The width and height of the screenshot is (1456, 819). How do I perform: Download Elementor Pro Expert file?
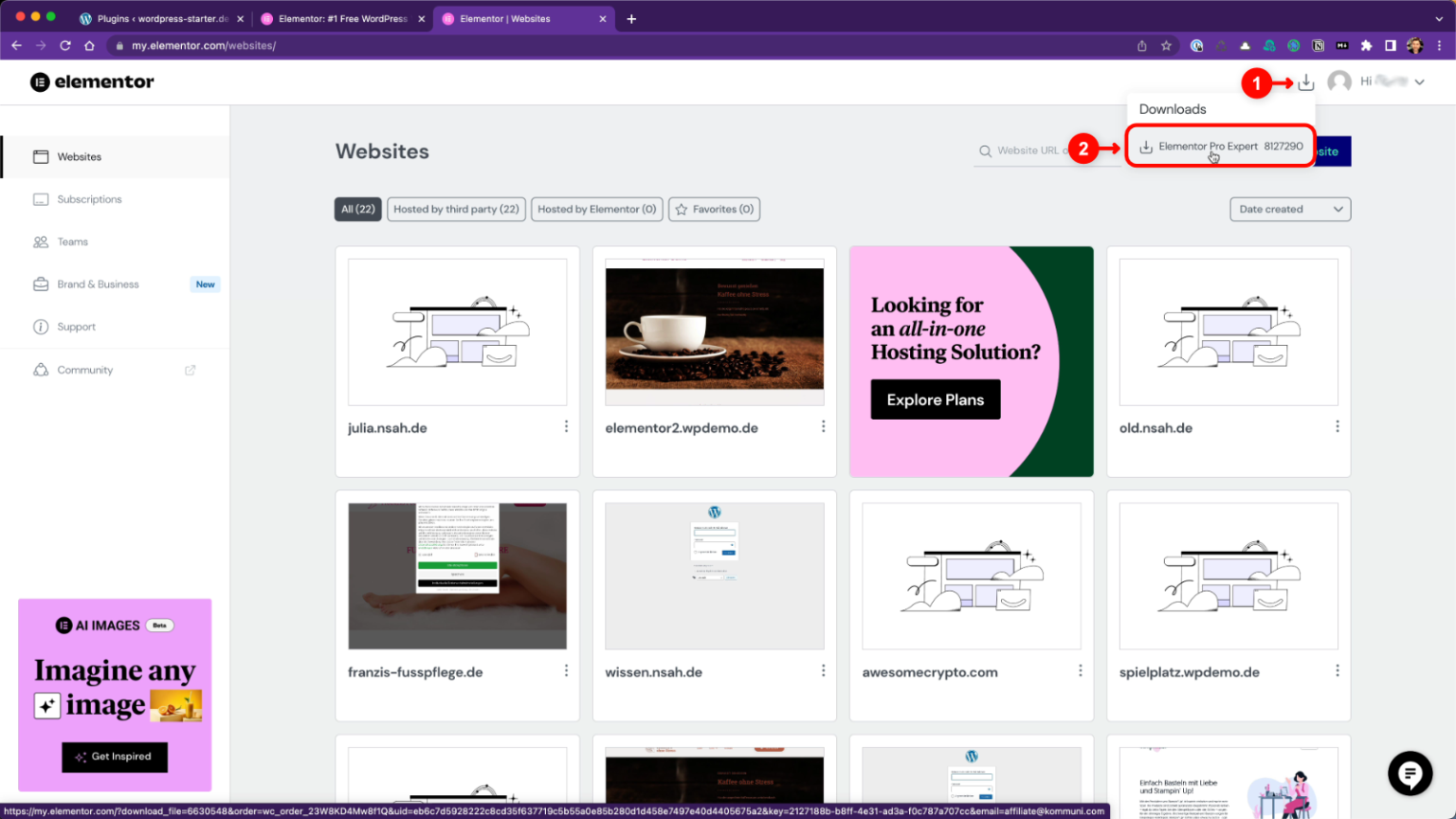click(1220, 147)
